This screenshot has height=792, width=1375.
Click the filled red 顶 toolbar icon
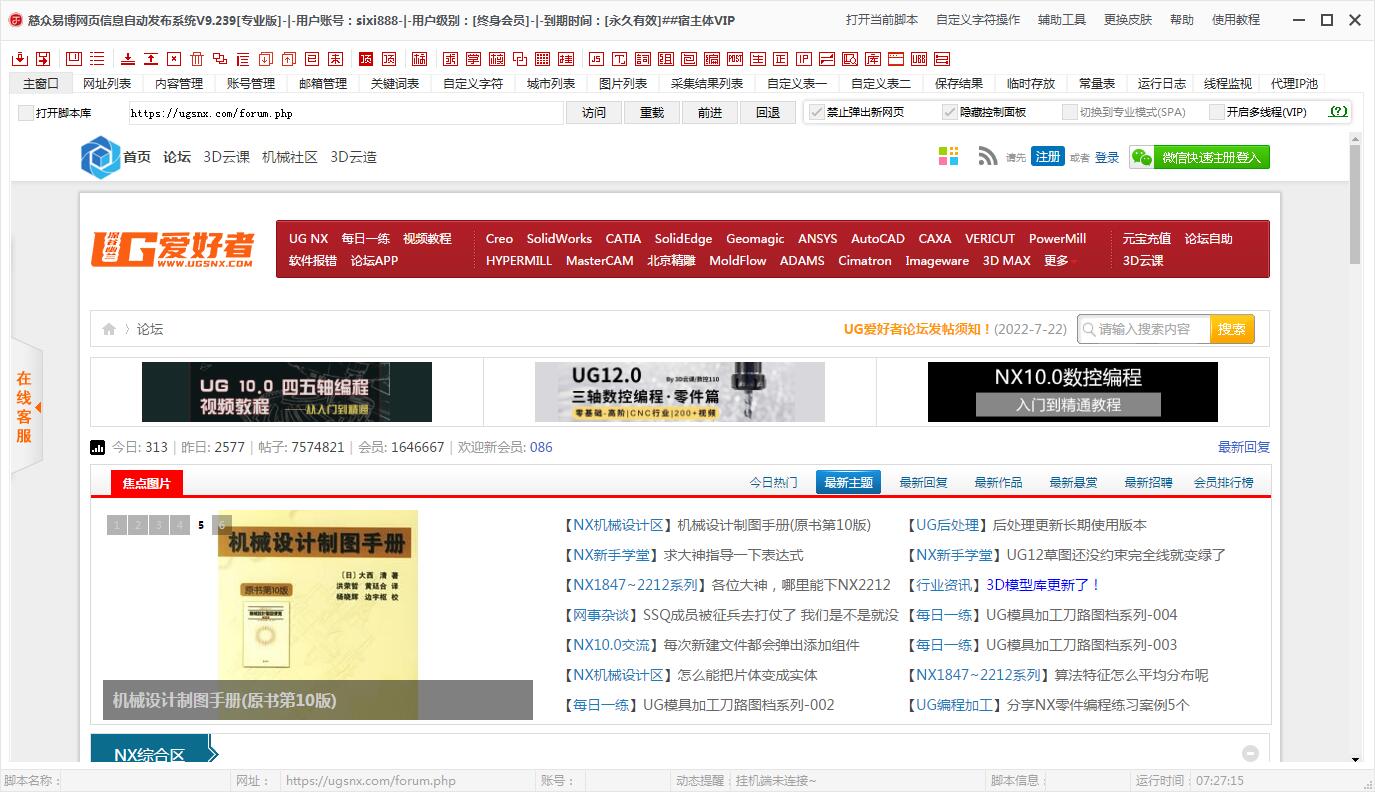365,59
